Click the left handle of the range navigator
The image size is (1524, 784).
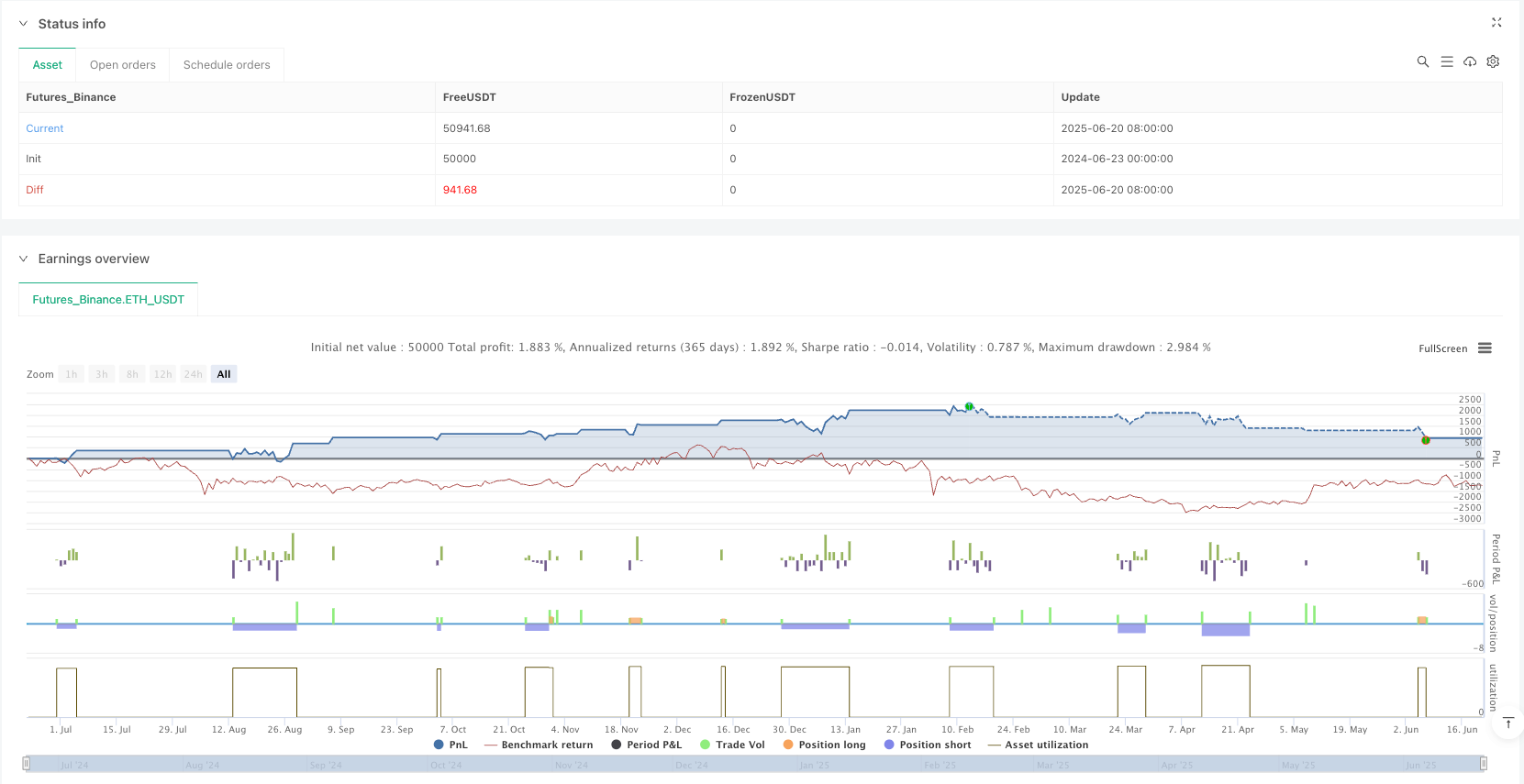click(27, 764)
